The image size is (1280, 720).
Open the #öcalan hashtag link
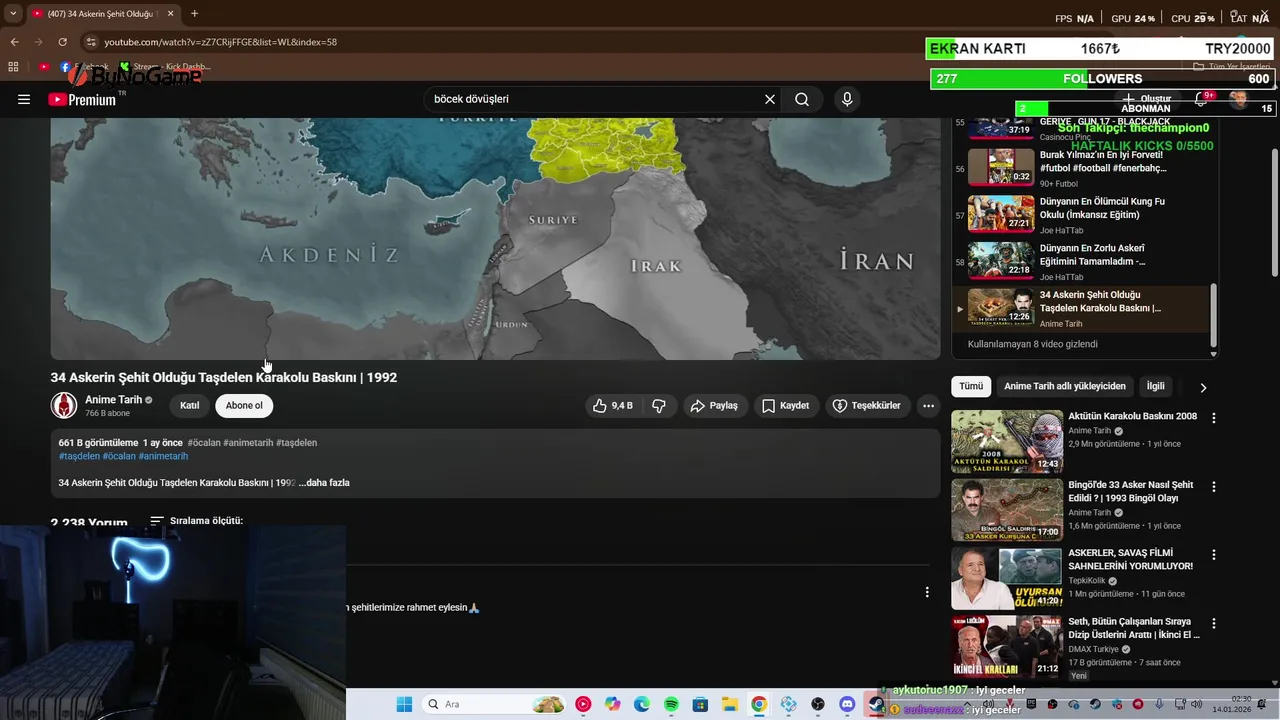[203, 443]
